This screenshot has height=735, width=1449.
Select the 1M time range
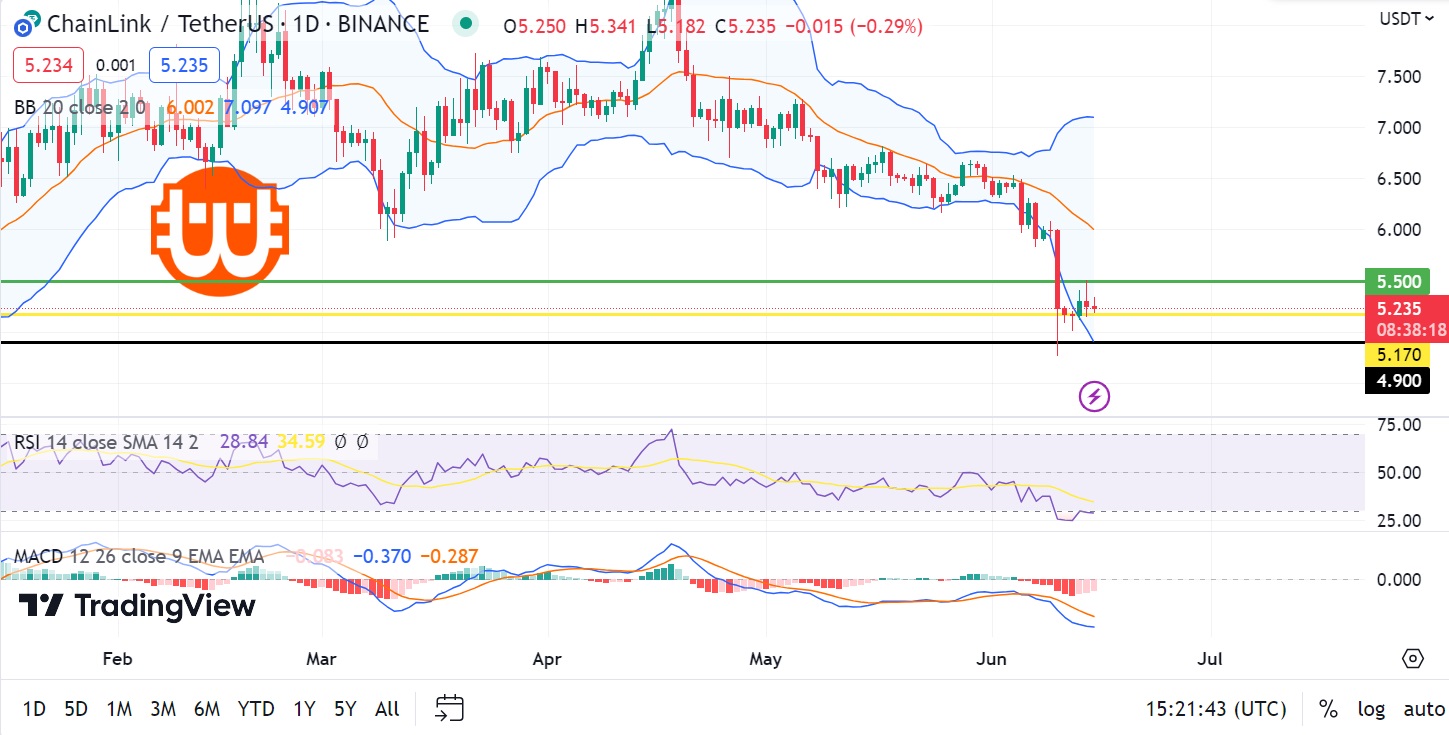click(x=119, y=709)
